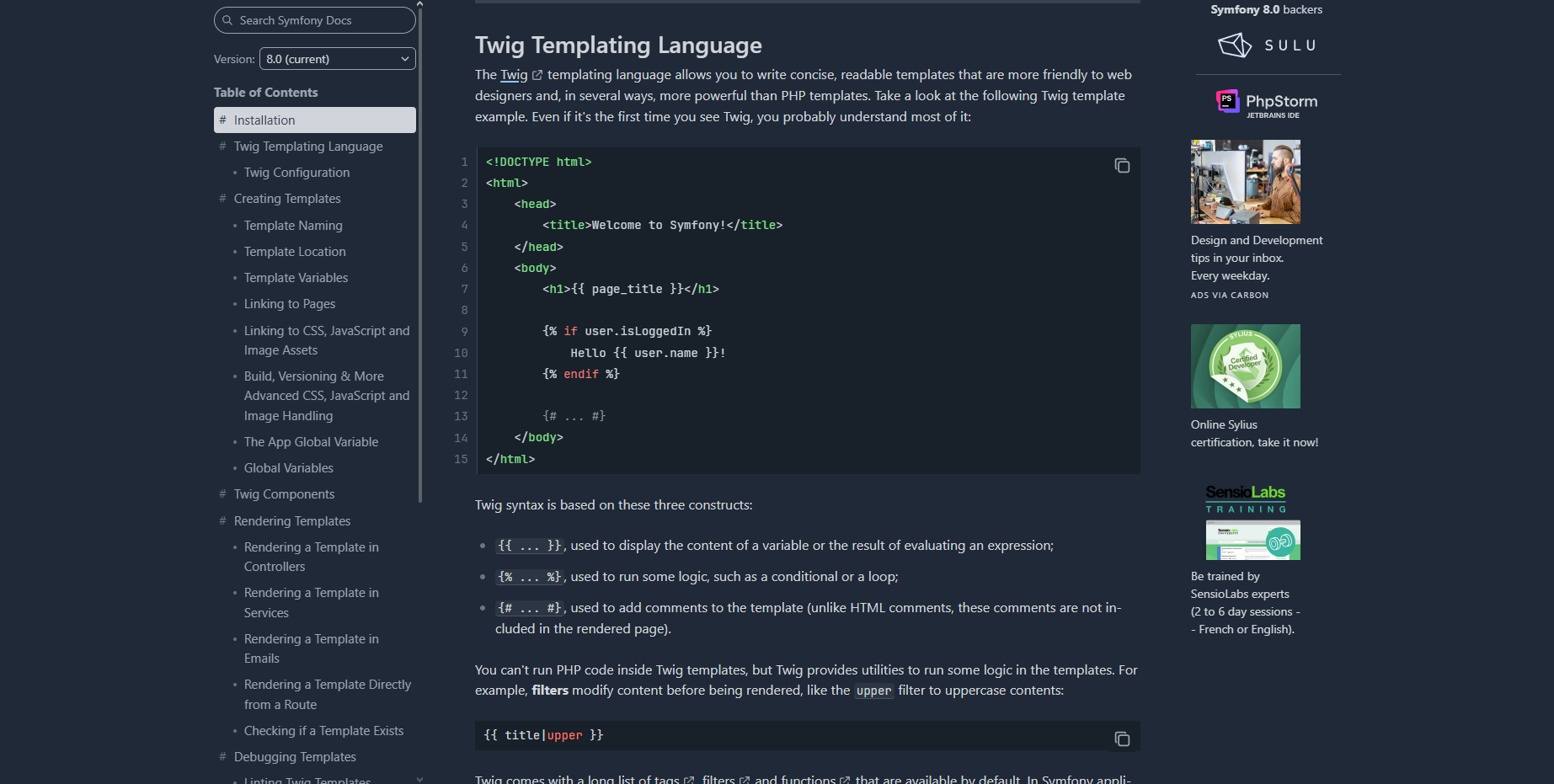Jump to Template Naming section

click(x=293, y=226)
